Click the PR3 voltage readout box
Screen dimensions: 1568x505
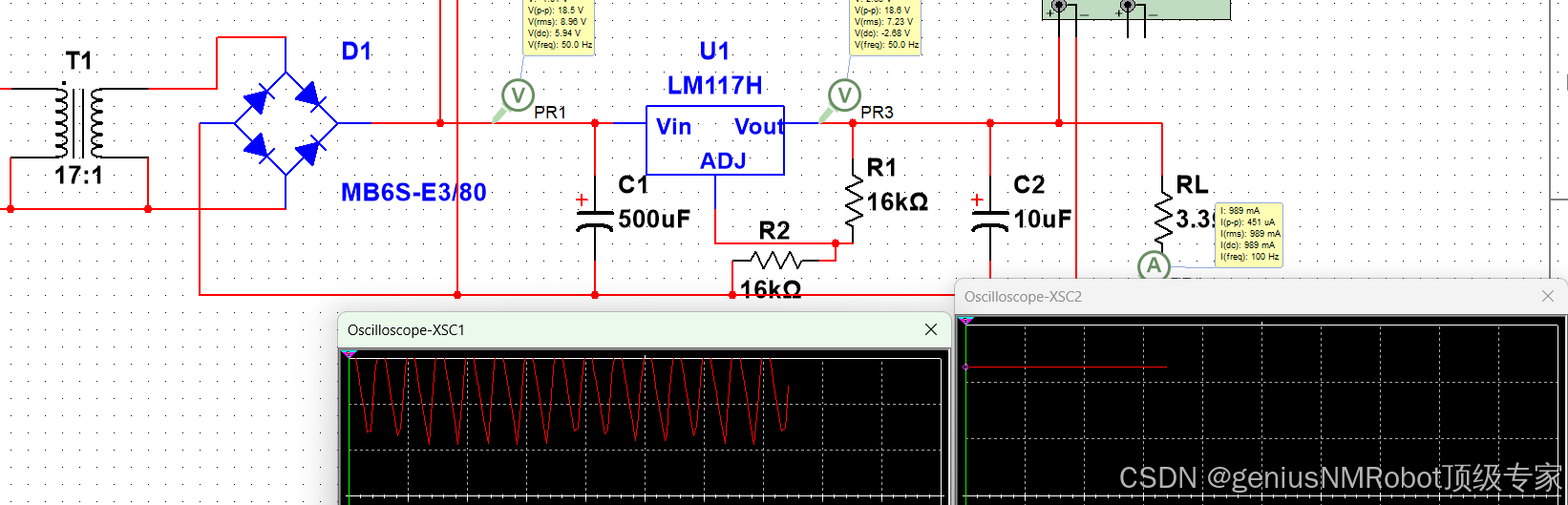pos(885,27)
